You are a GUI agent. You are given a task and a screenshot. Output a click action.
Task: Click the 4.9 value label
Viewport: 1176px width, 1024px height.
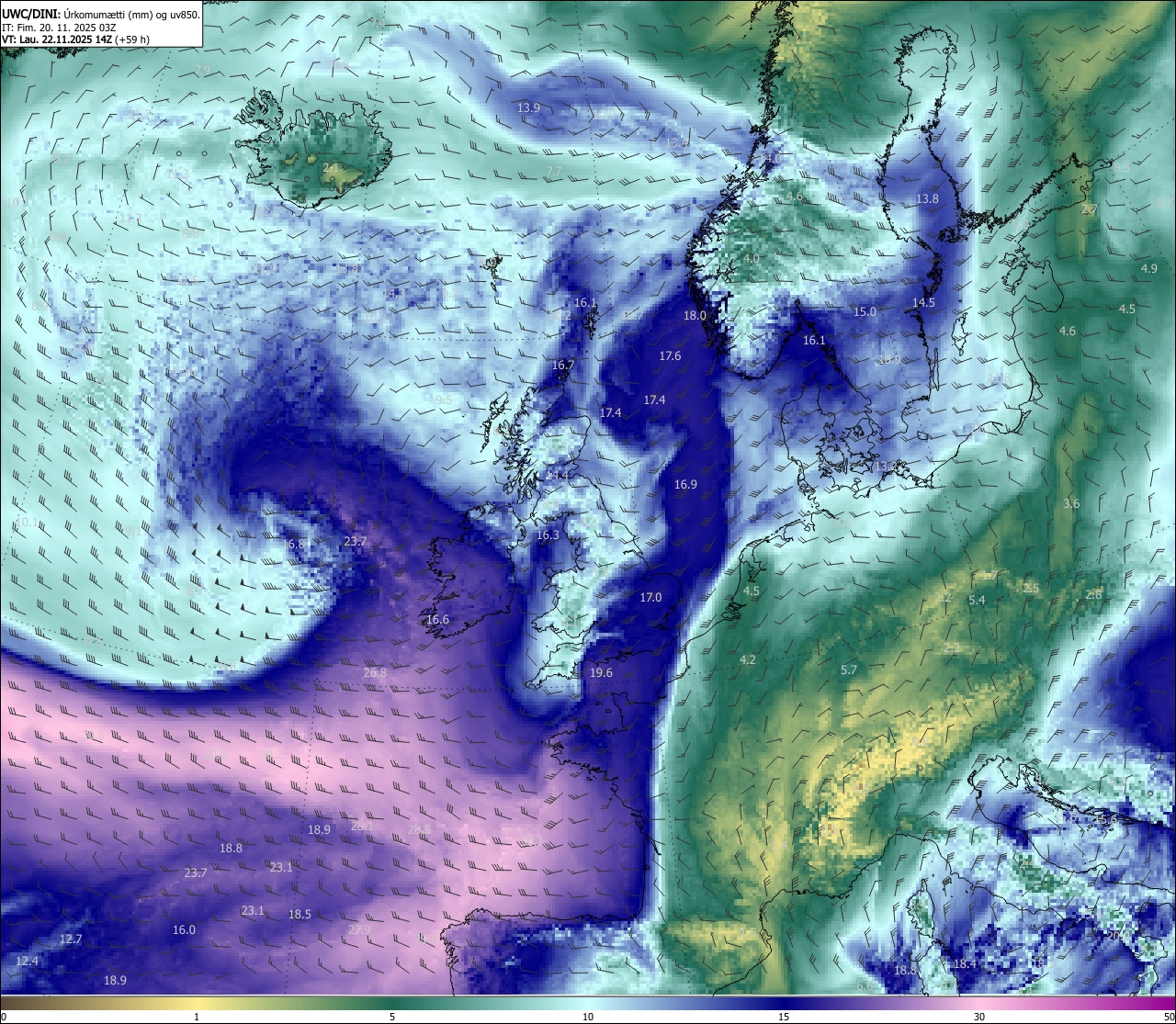click(x=1149, y=268)
